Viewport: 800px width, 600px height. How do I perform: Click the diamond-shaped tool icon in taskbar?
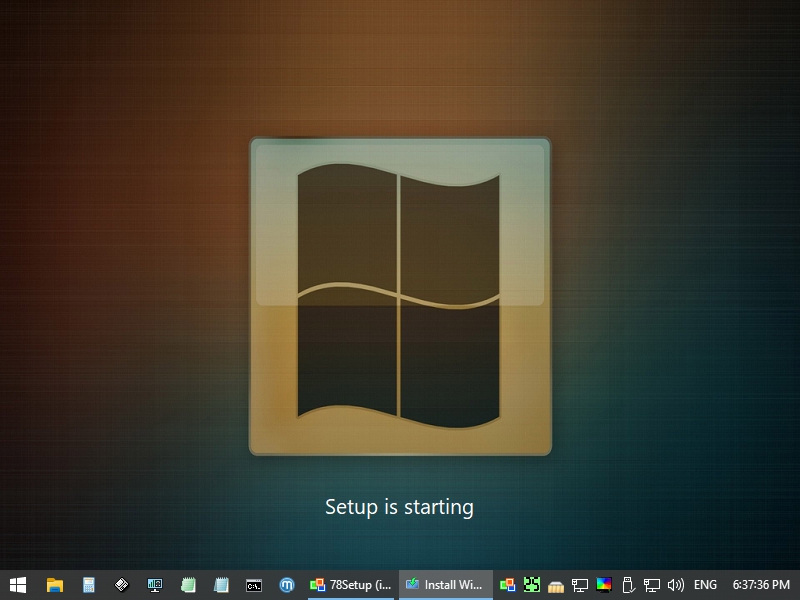point(122,585)
